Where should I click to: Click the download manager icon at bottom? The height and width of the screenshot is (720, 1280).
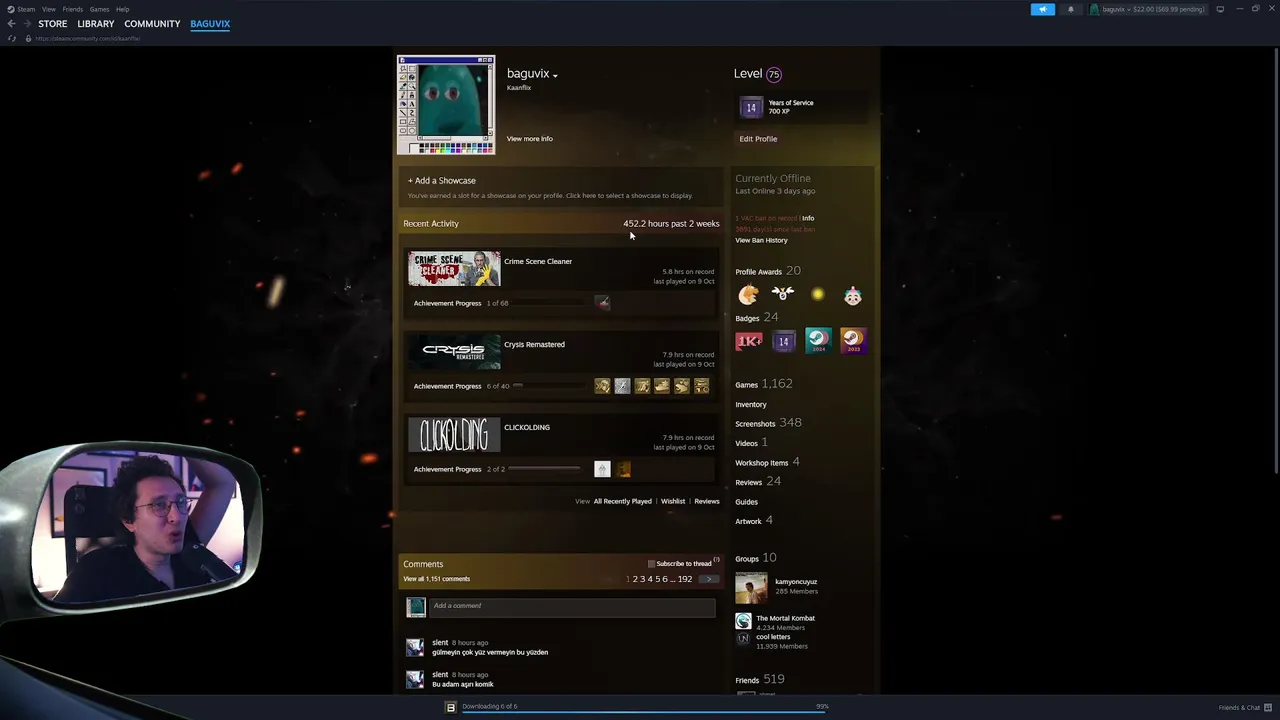pos(450,707)
